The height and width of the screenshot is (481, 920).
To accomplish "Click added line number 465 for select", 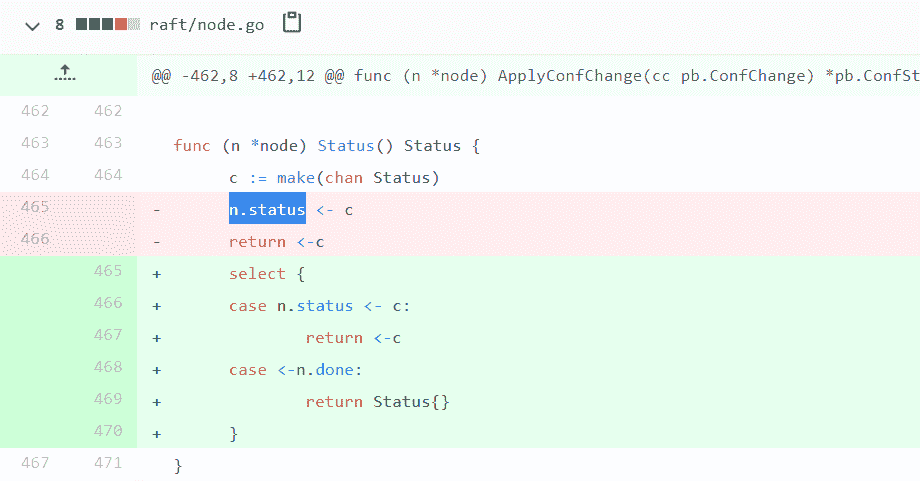I will click(x=107, y=271).
